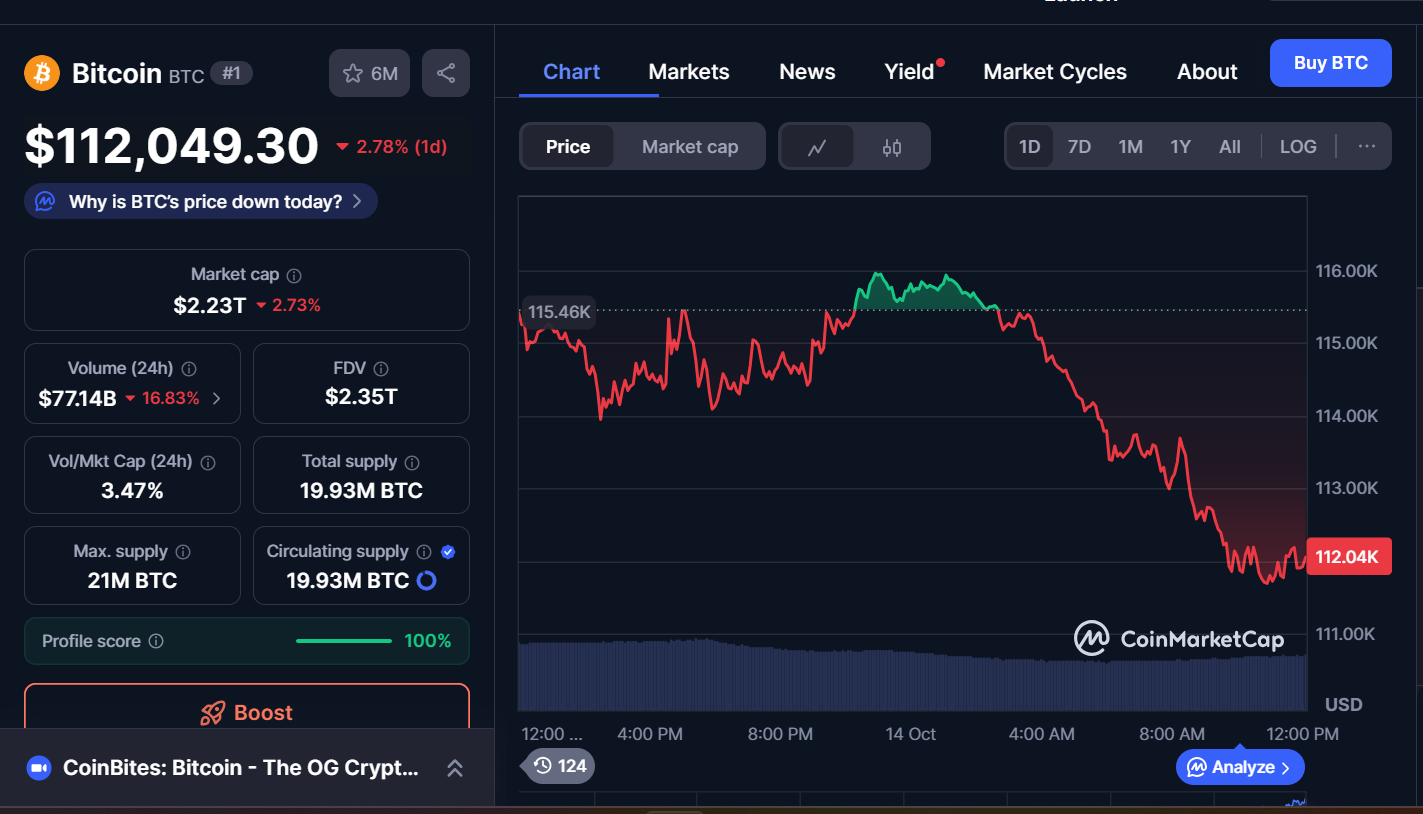Switch to line chart view icon
Screen dimensions: 1423x814
[x=817, y=147]
